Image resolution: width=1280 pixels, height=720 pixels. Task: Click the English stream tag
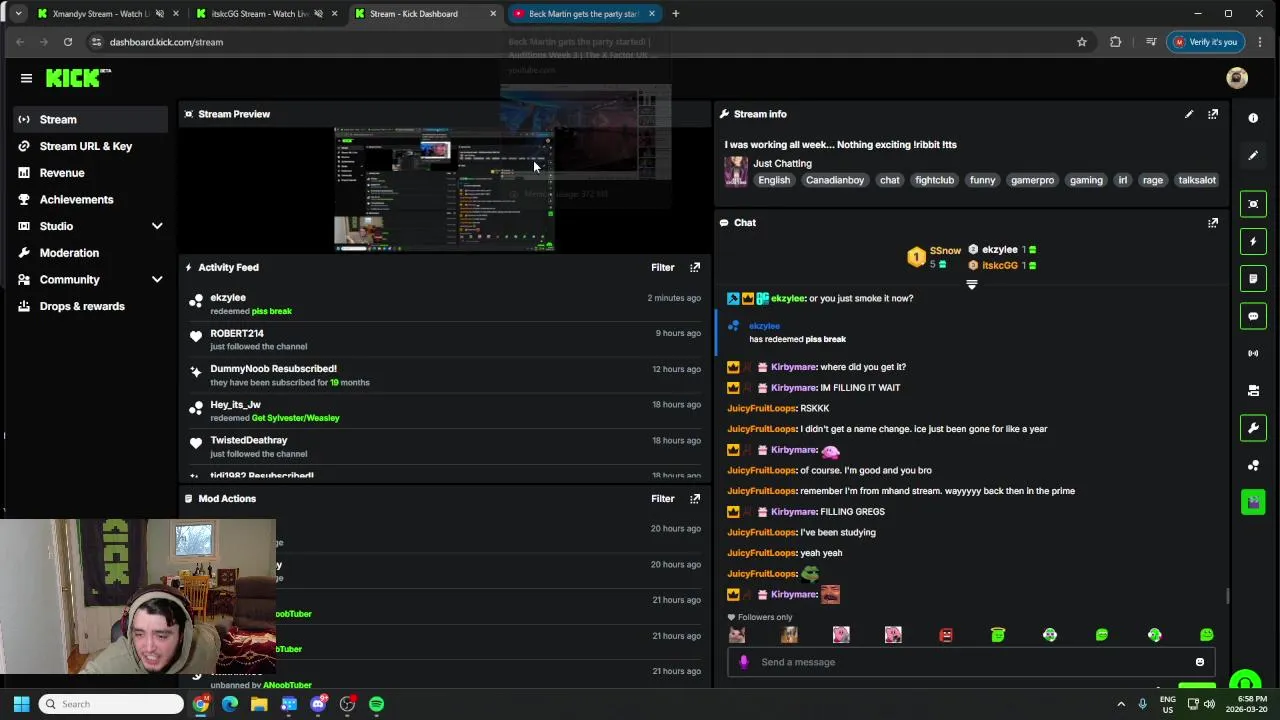(x=774, y=180)
